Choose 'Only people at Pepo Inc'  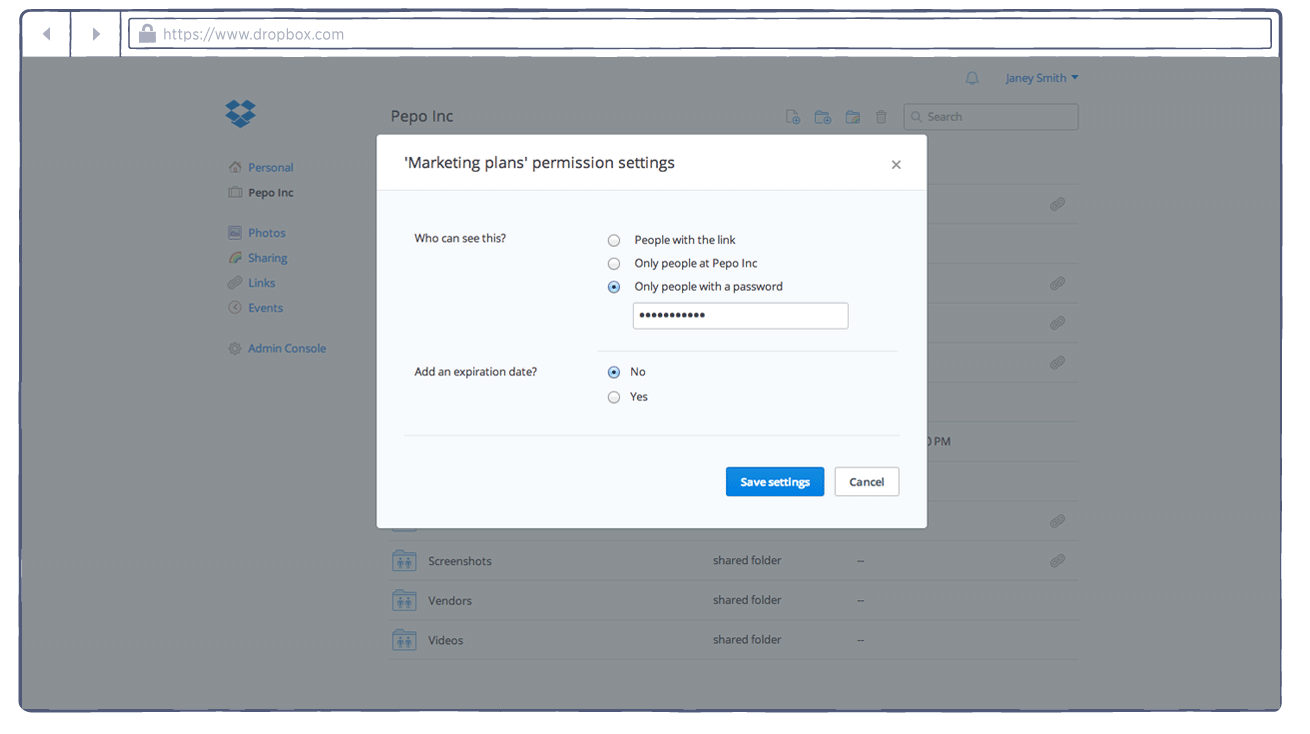(x=613, y=263)
